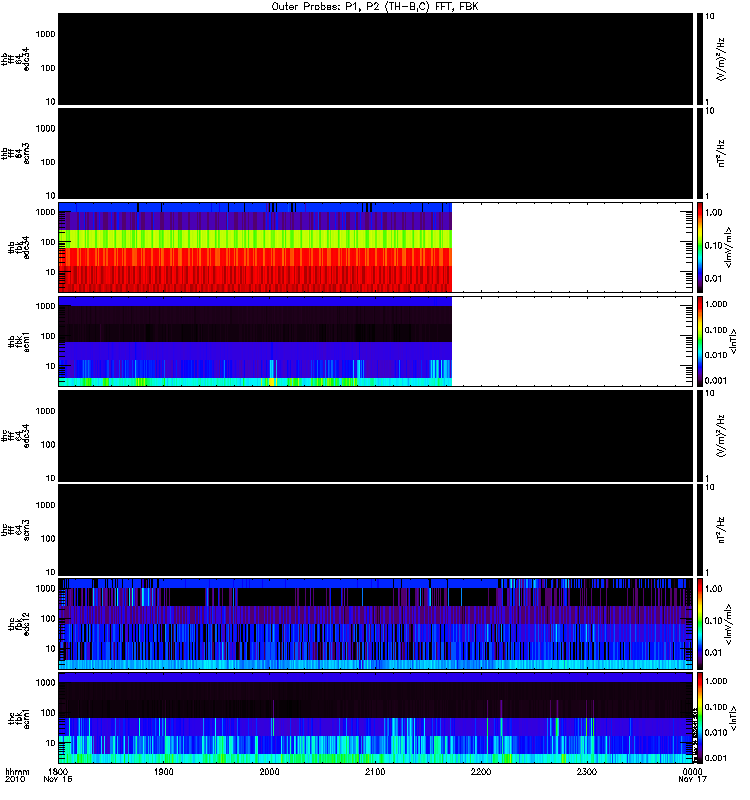The height and width of the screenshot is (800, 750).
Task: Click the "1000" frequency tick of thc fbk scm1
Action: 45,683
